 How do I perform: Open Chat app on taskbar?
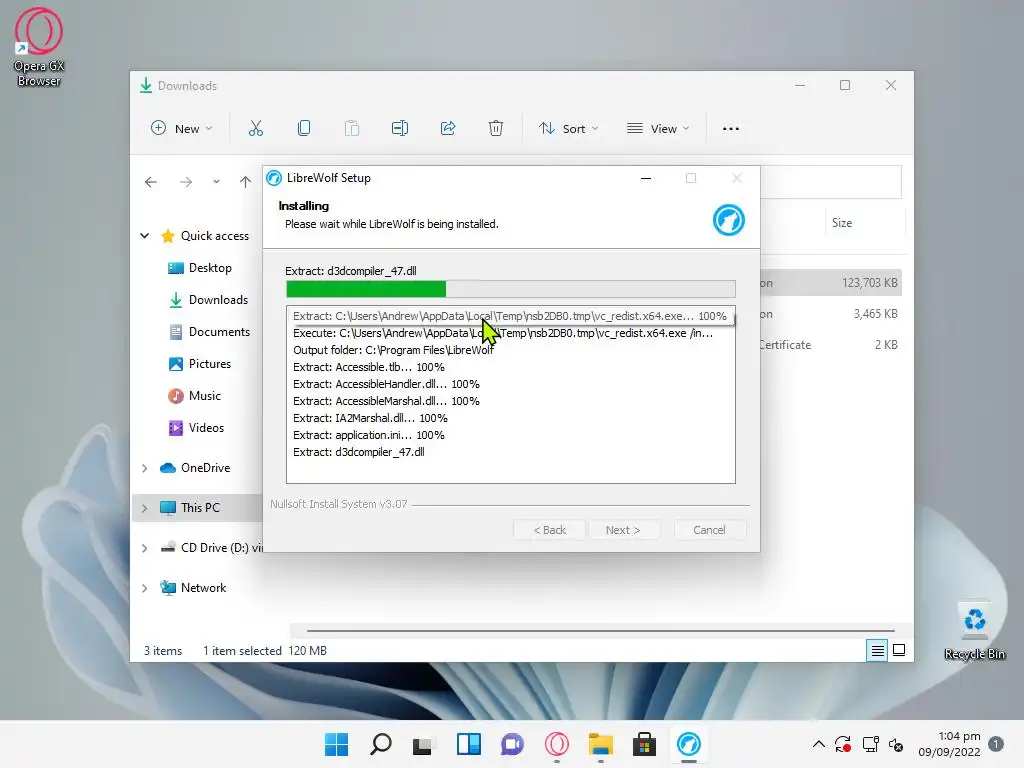pos(512,744)
